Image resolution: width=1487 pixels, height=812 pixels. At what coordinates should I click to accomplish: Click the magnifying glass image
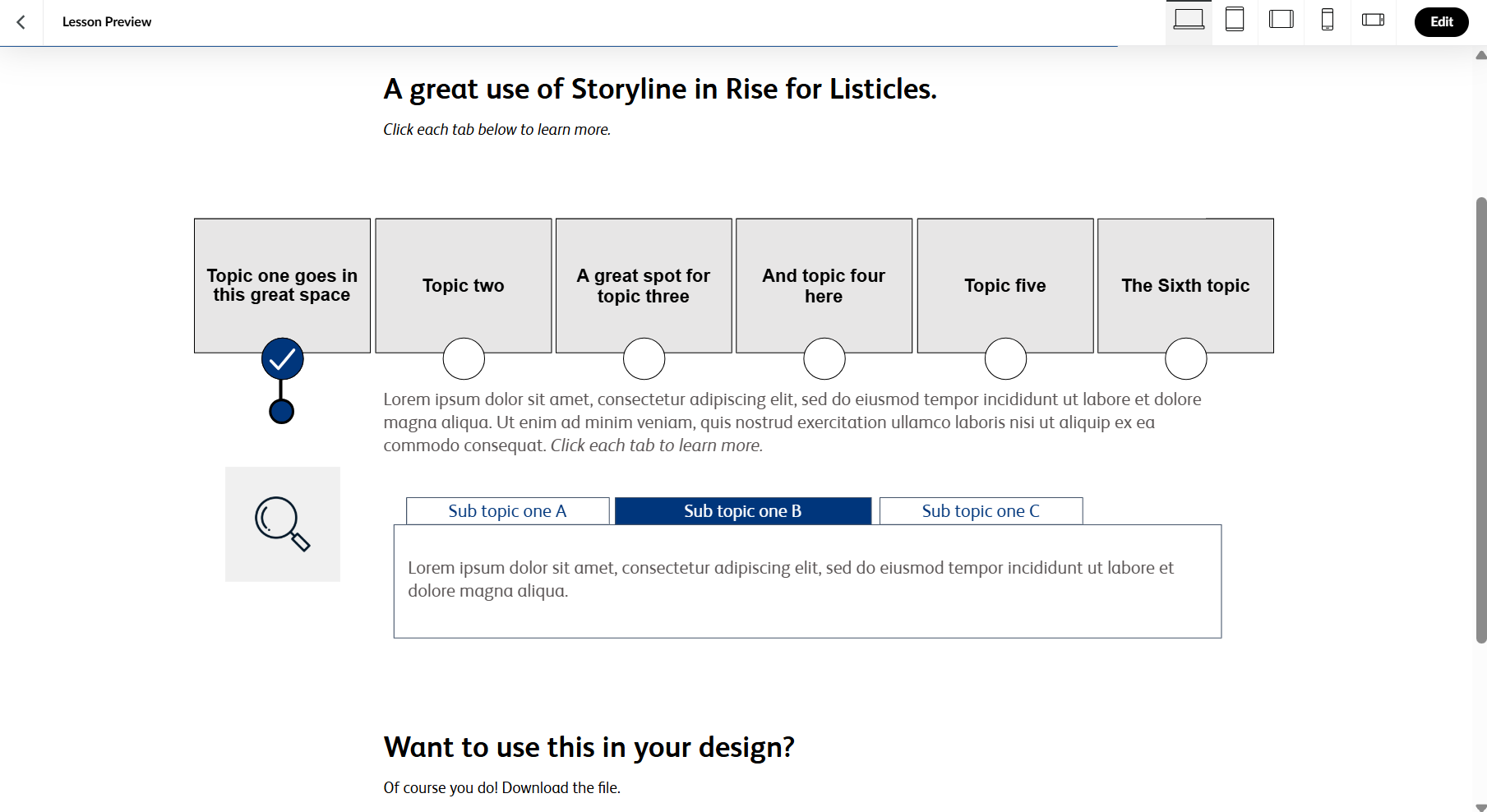click(282, 524)
